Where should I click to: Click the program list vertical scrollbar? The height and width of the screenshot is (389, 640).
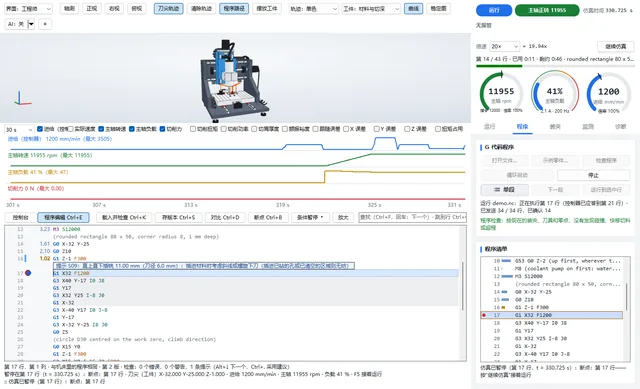tap(627, 297)
